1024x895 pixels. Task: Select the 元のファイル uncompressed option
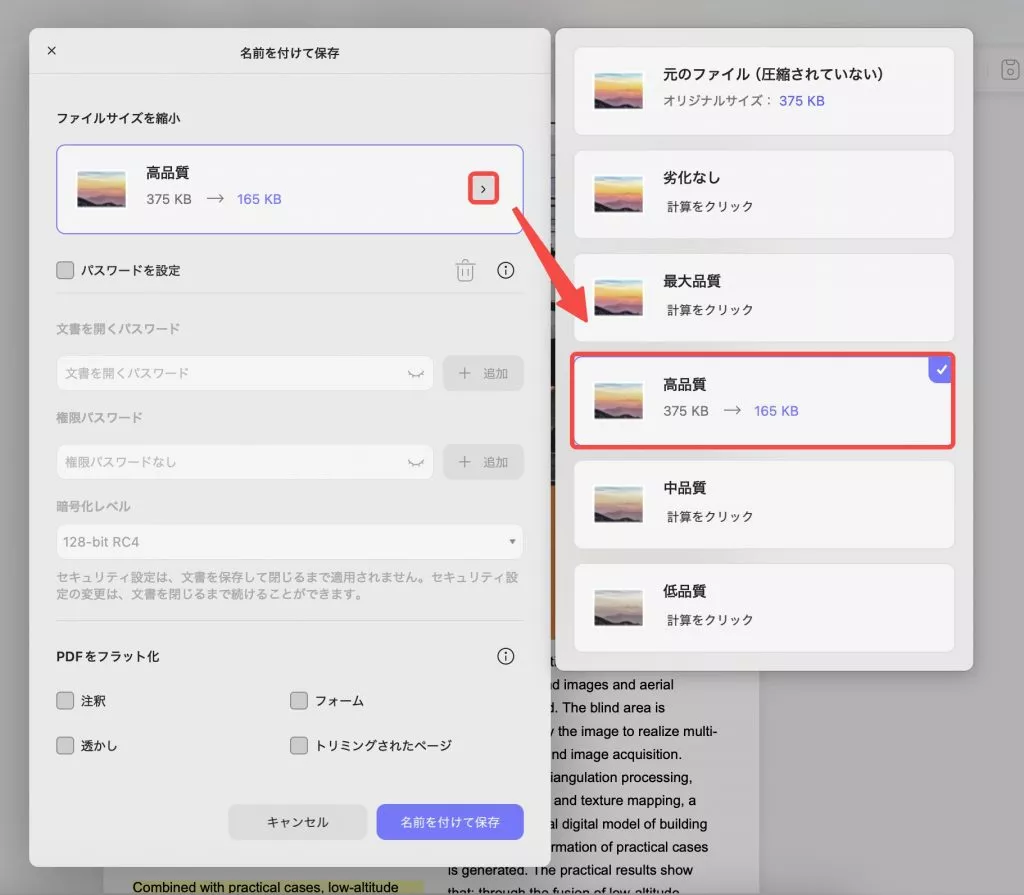pyautogui.click(x=763, y=90)
